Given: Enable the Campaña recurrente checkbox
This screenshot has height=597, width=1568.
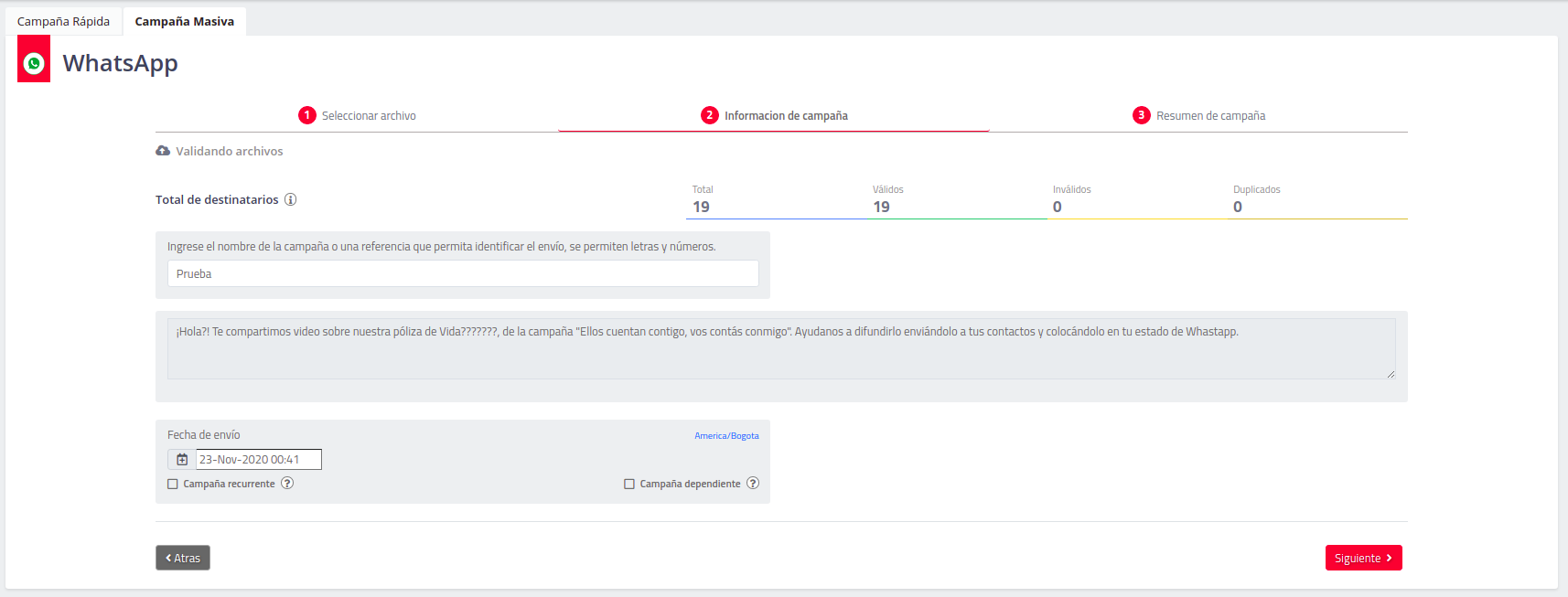Looking at the screenshot, I should pyautogui.click(x=173, y=484).
